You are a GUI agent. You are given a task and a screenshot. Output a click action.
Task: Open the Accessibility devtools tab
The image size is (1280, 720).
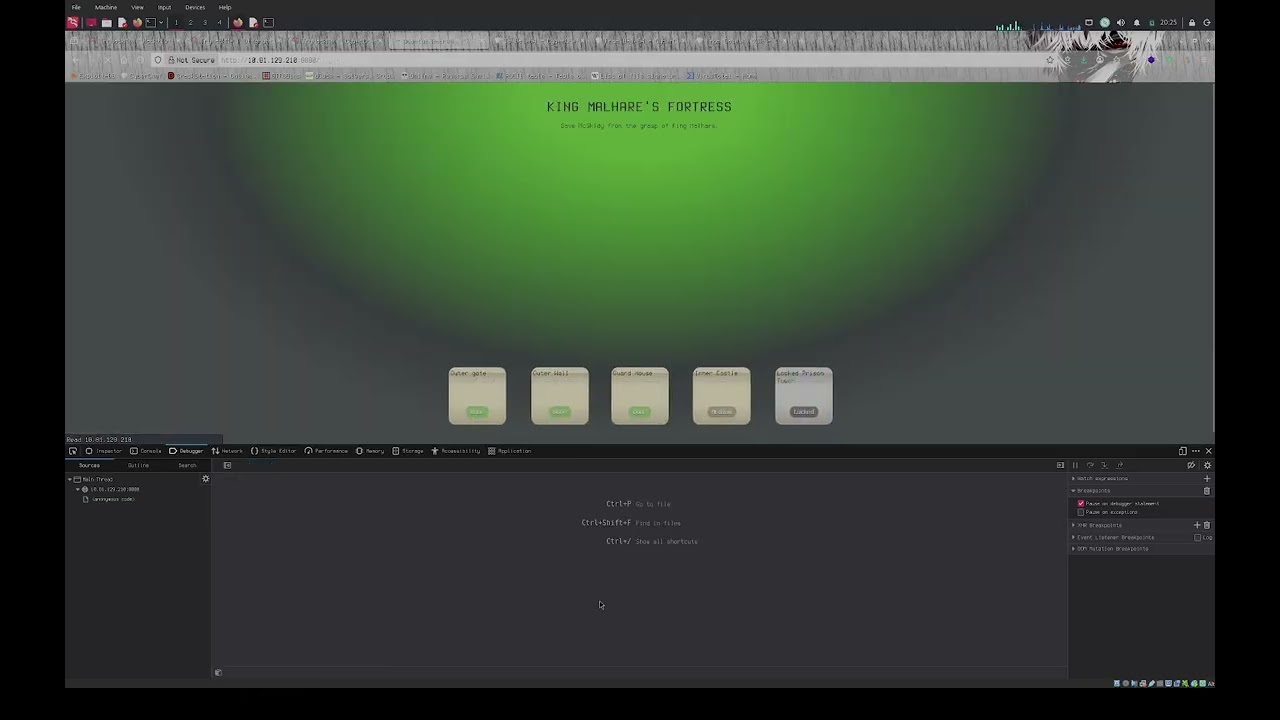(456, 451)
